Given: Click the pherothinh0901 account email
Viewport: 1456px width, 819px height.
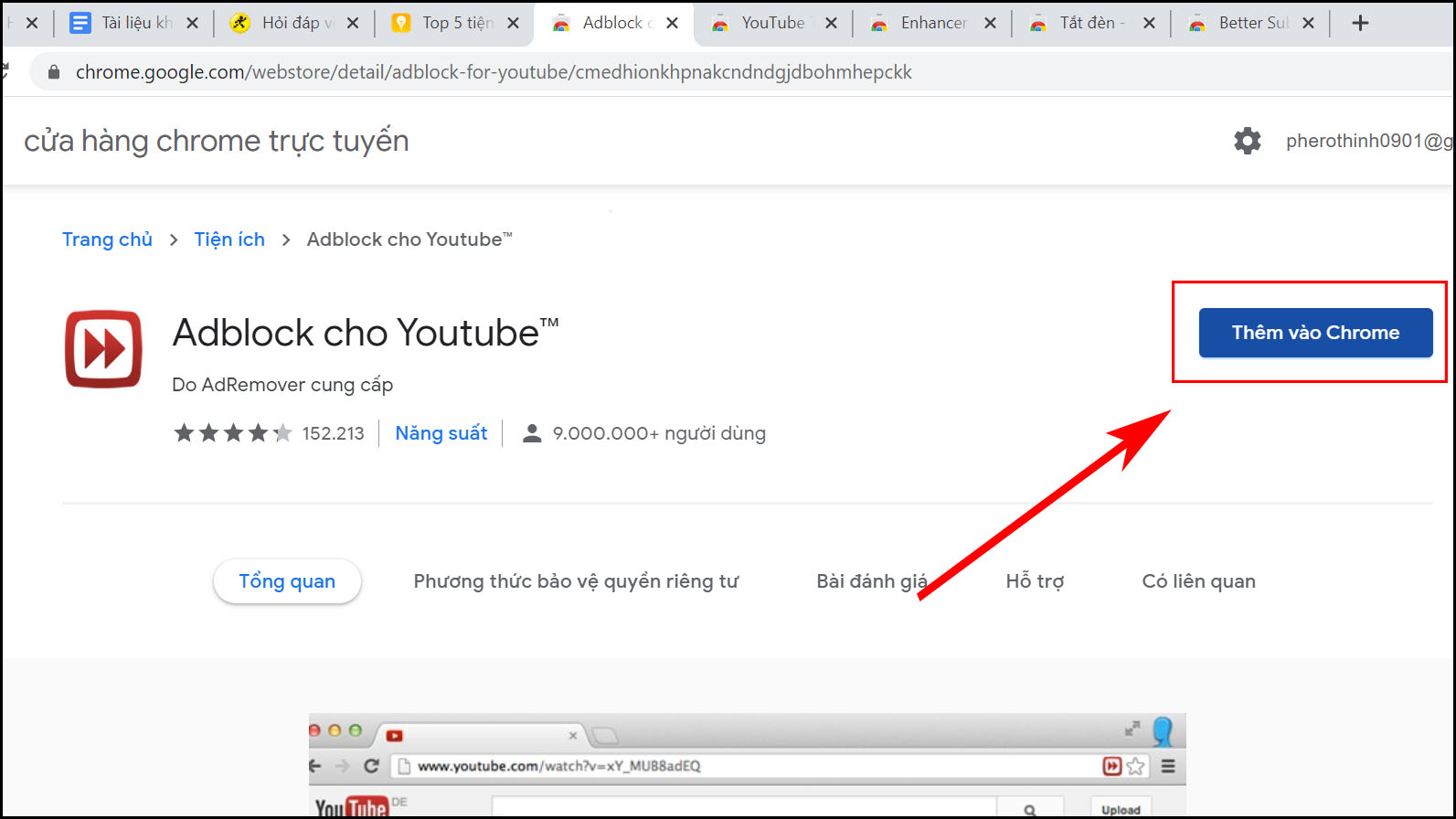Looking at the screenshot, I should (1369, 141).
